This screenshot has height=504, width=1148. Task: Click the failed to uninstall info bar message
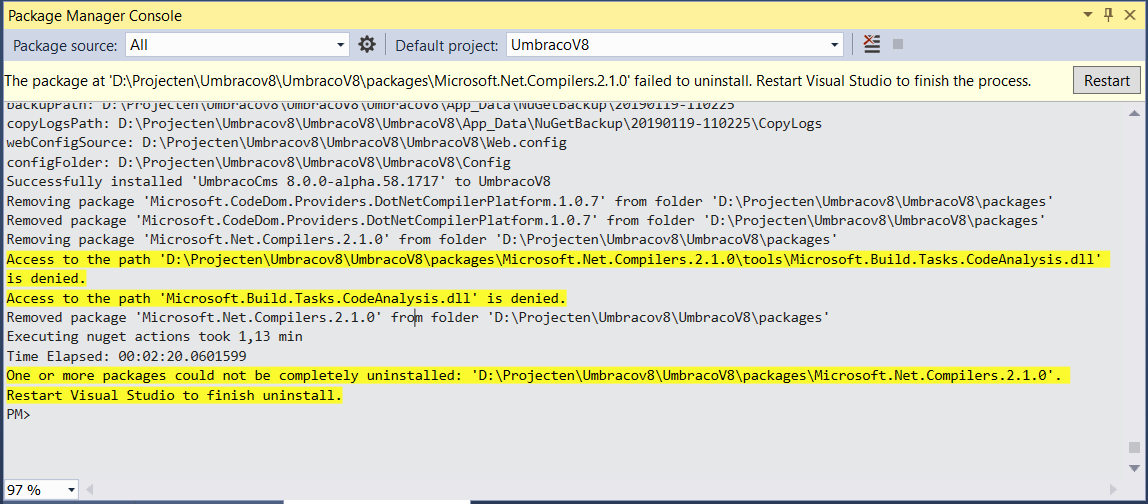518,81
